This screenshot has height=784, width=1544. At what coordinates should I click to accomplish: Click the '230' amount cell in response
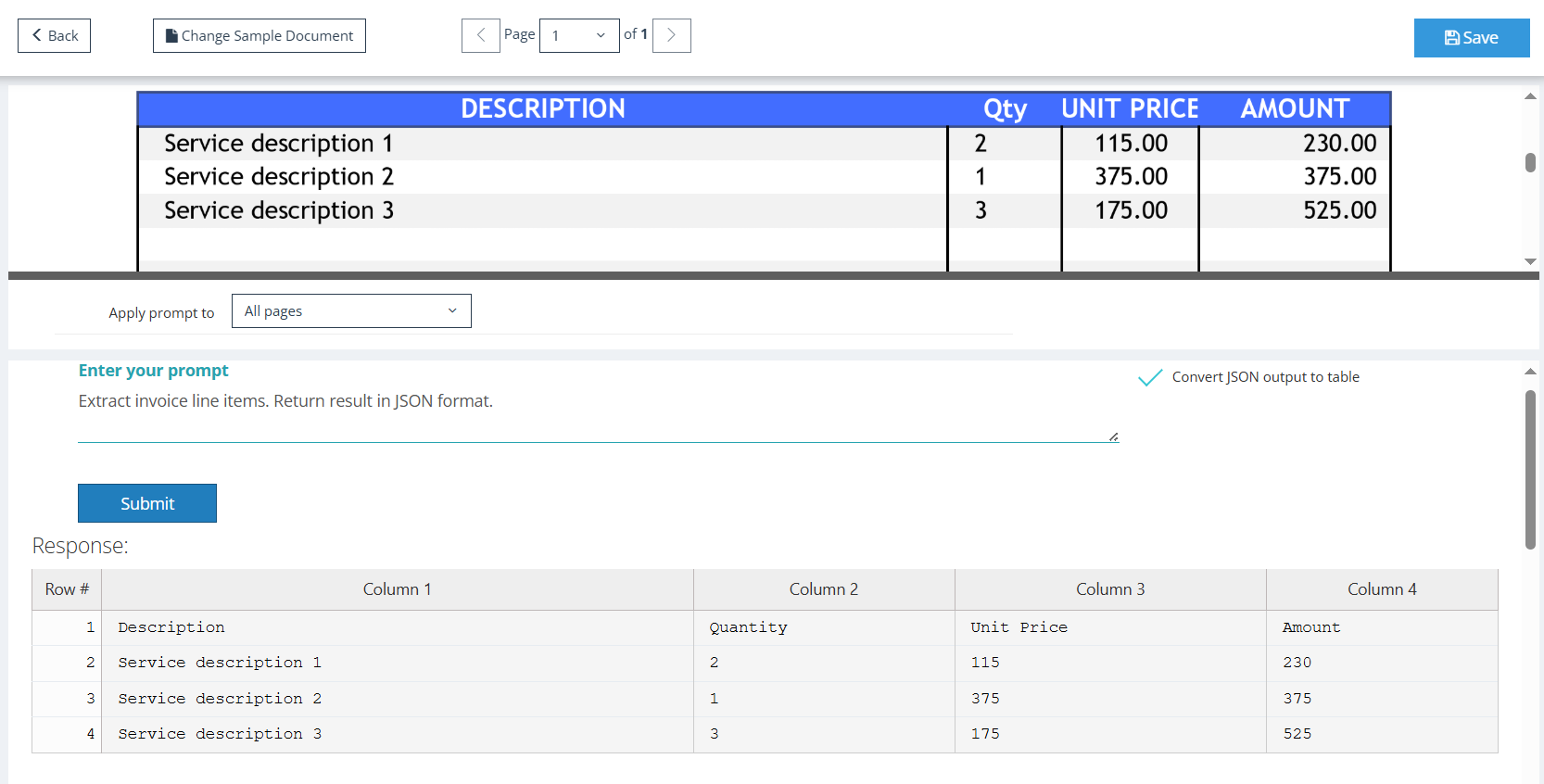(1382, 663)
